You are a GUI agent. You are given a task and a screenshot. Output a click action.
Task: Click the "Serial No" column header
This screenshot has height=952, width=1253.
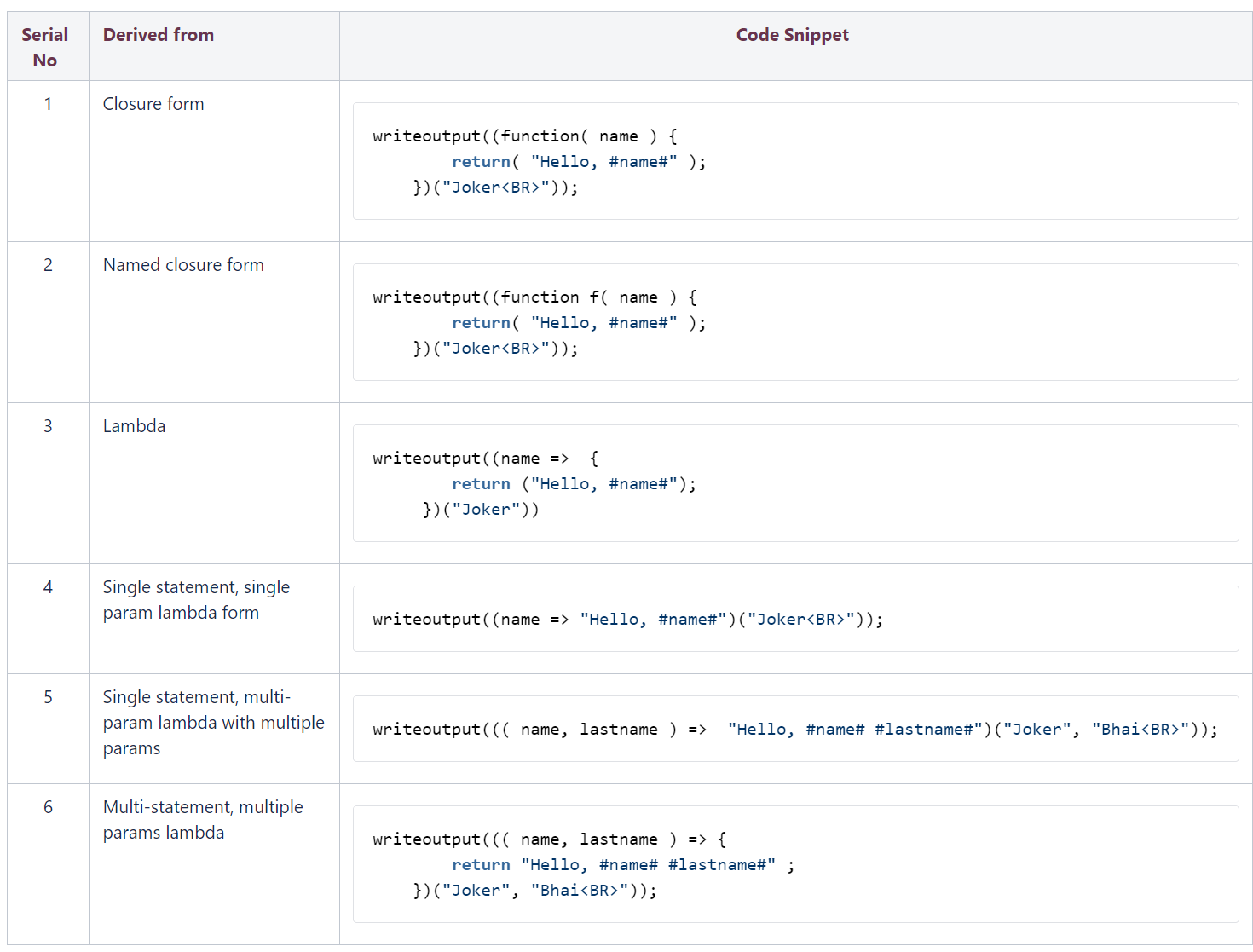click(45, 47)
